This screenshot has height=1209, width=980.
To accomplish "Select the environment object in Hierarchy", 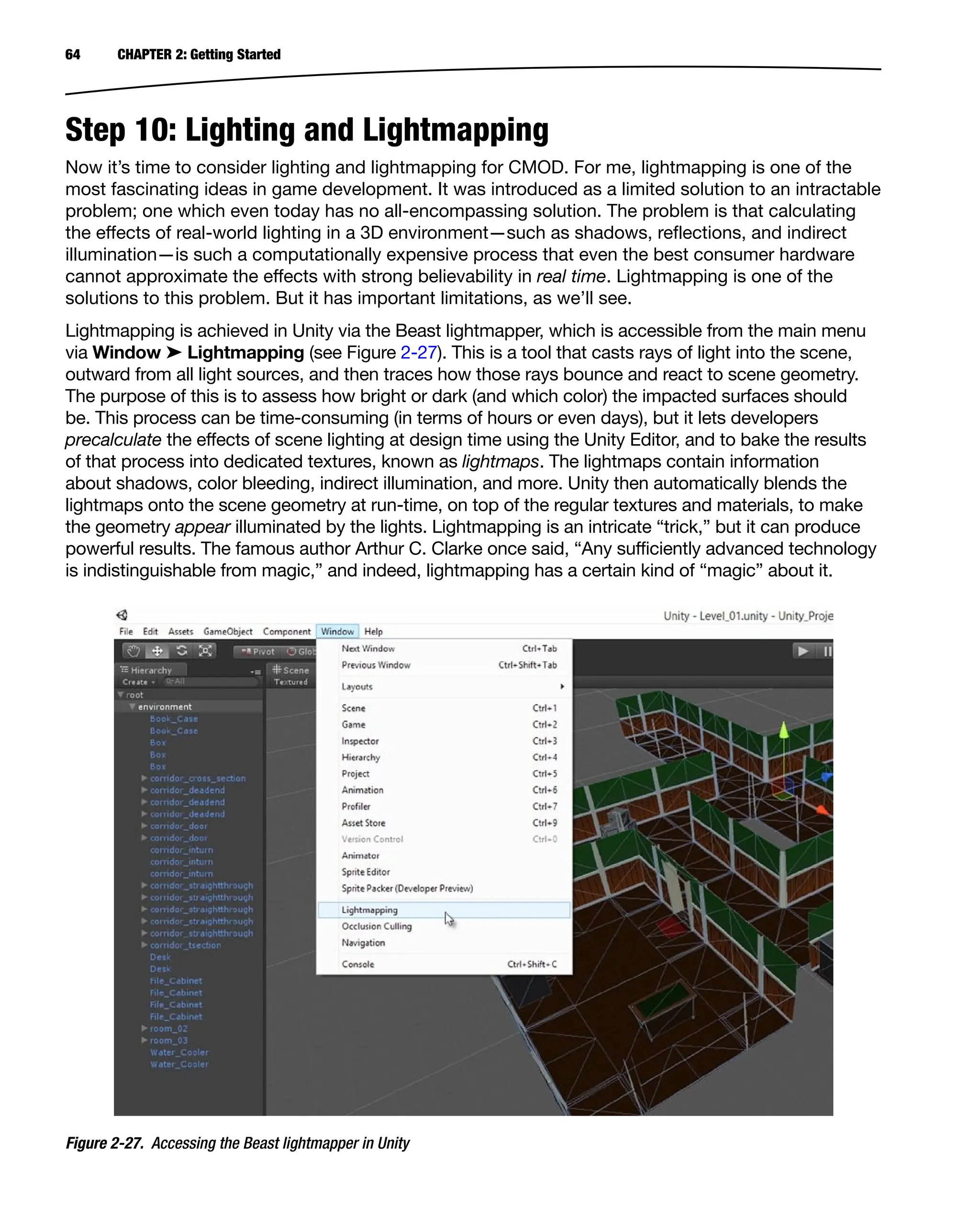I will 165,706.
